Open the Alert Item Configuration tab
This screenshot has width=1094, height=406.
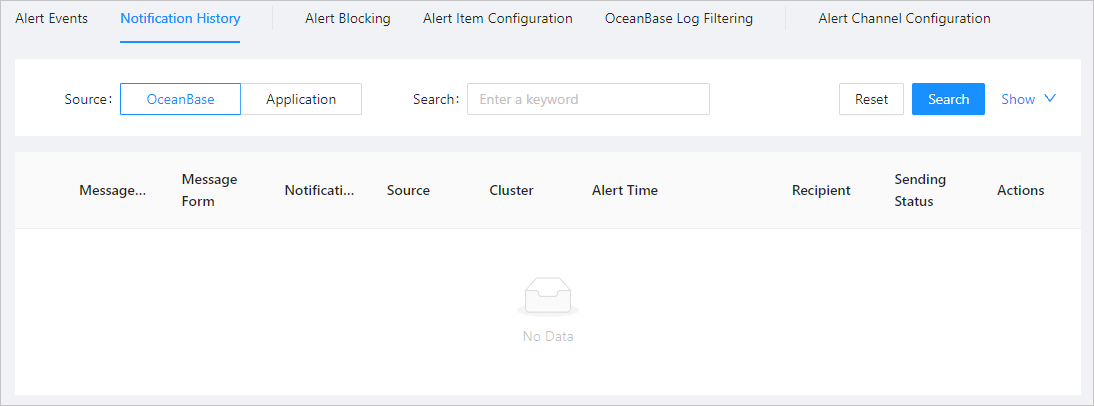[x=498, y=18]
